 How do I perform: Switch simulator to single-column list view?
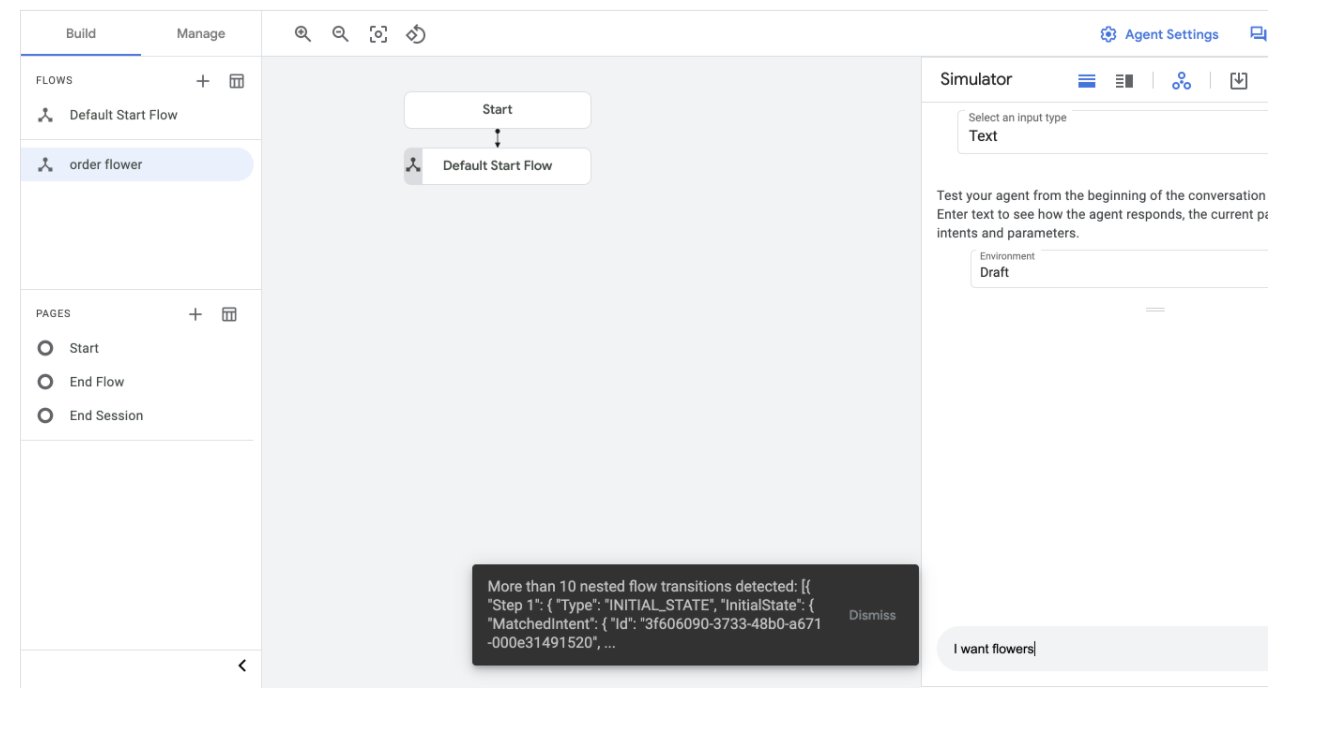tap(1086, 81)
